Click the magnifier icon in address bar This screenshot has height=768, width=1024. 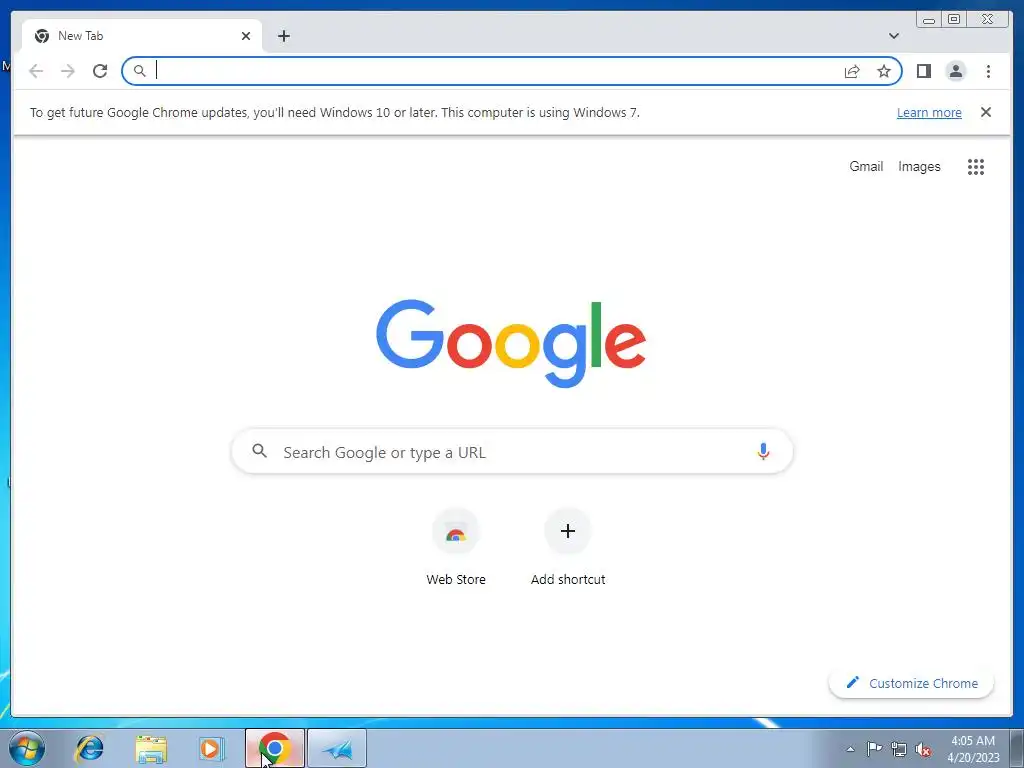pos(140,71)
